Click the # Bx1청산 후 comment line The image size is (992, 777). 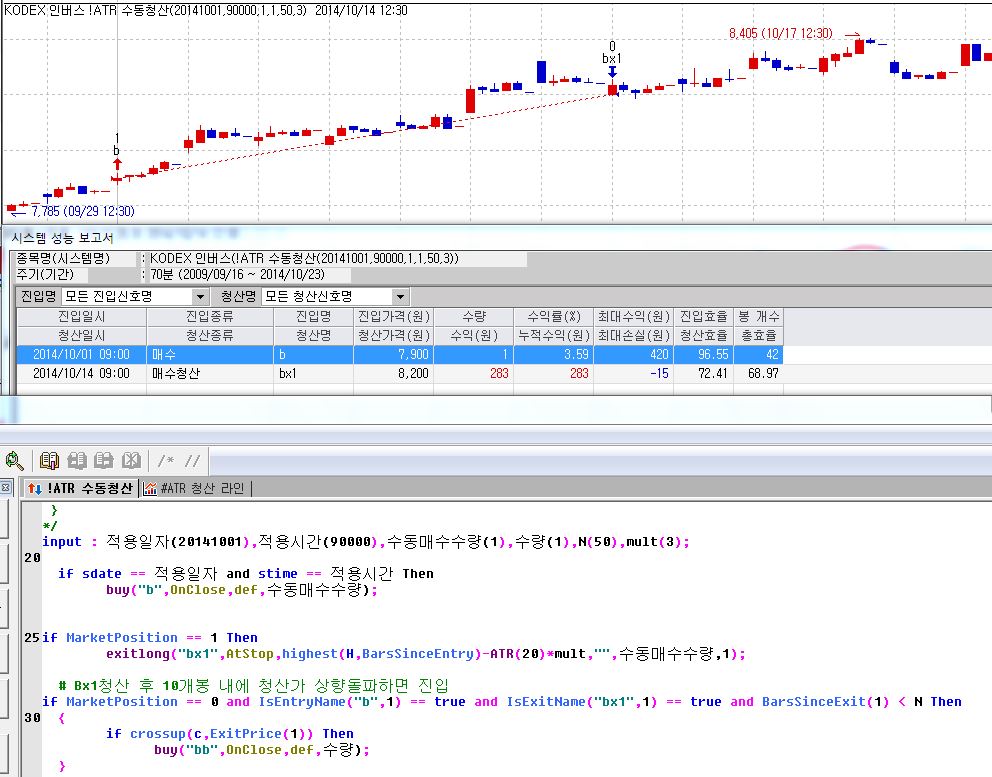(x=254, y=685)
